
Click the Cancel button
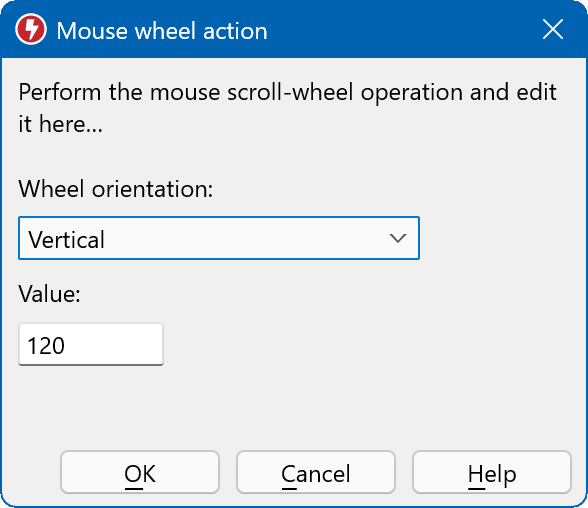[x=316, y=472]
